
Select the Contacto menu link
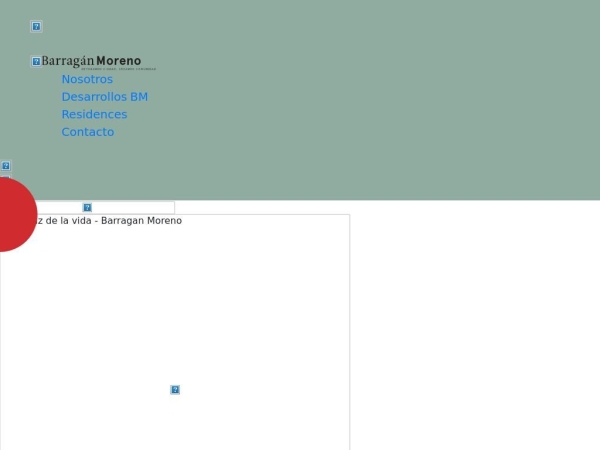pyautogui.click(x=88, y=132)
